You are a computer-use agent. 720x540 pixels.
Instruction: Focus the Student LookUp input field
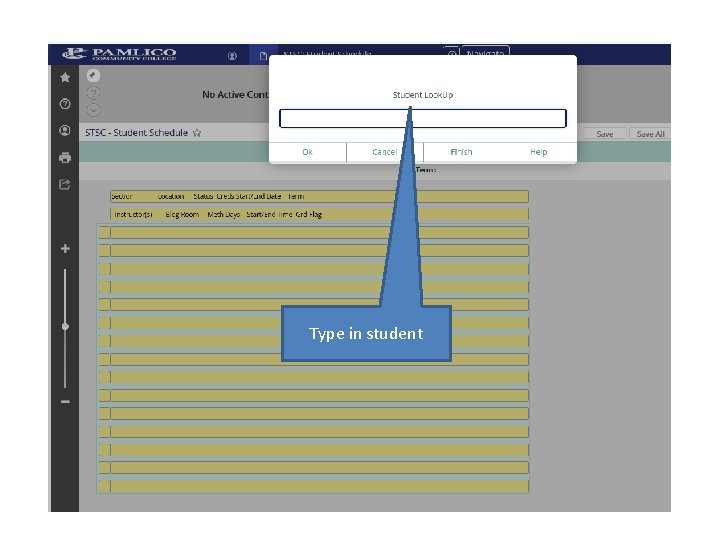tap(422, 118)
